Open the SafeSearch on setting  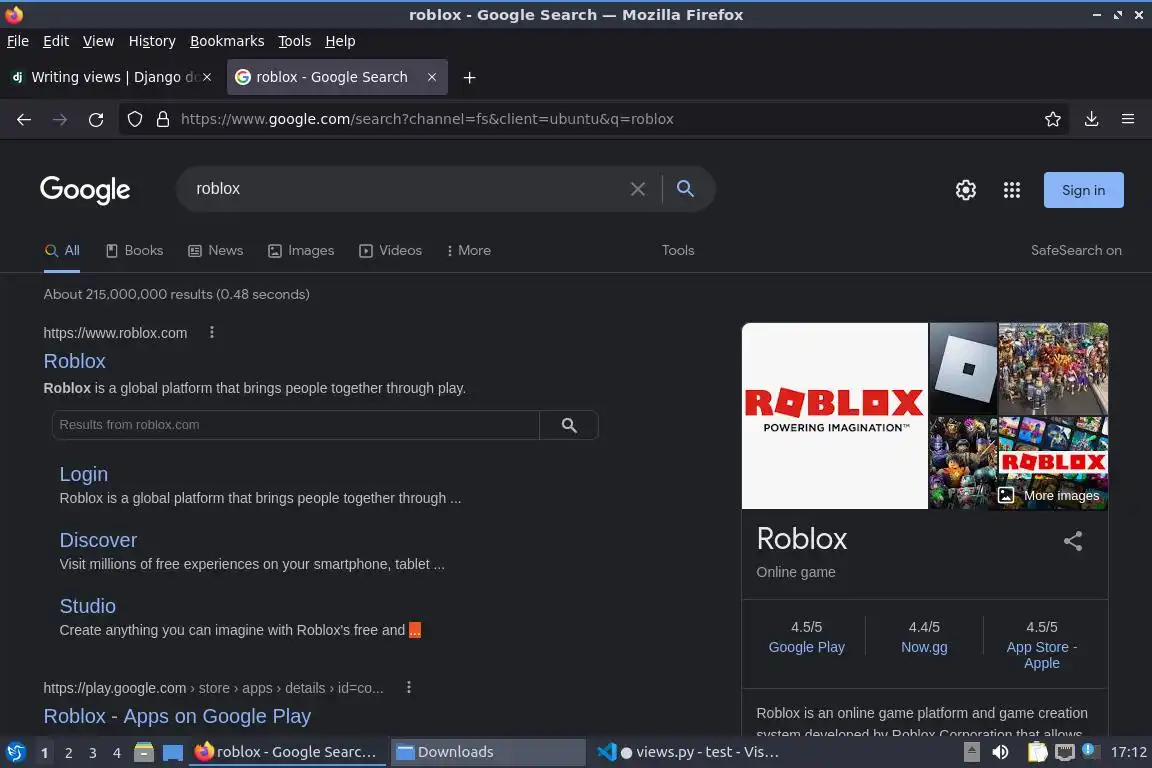pyautogui.click(x=1076, y=251)
